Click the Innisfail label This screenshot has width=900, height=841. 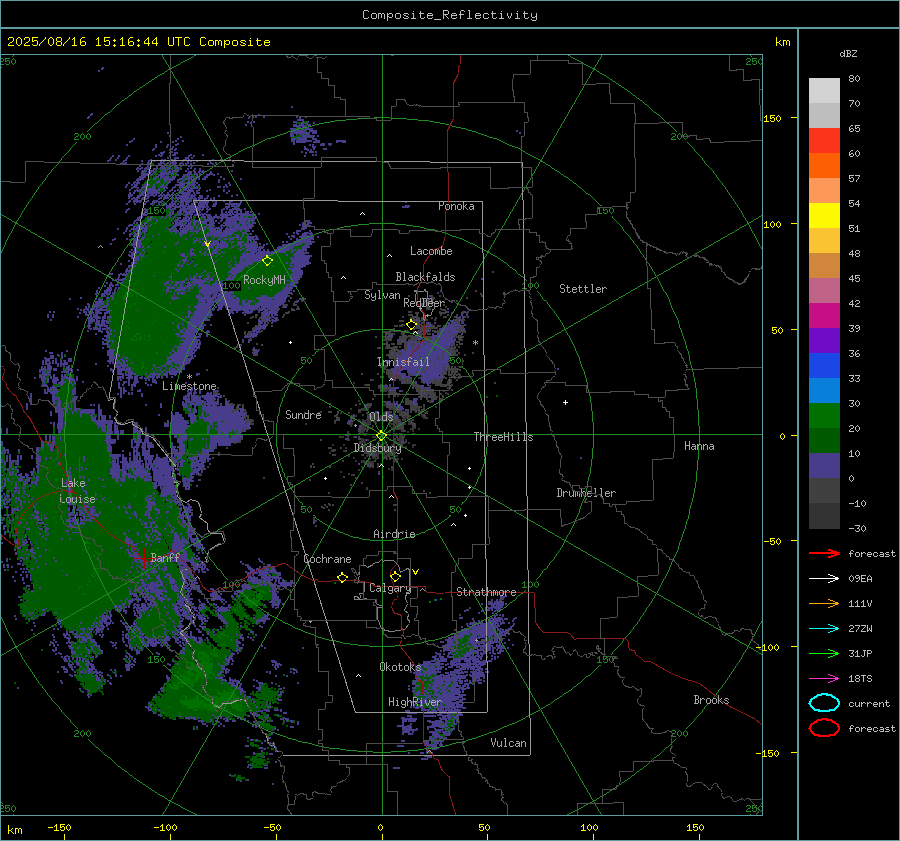click(x=403, y=362)
